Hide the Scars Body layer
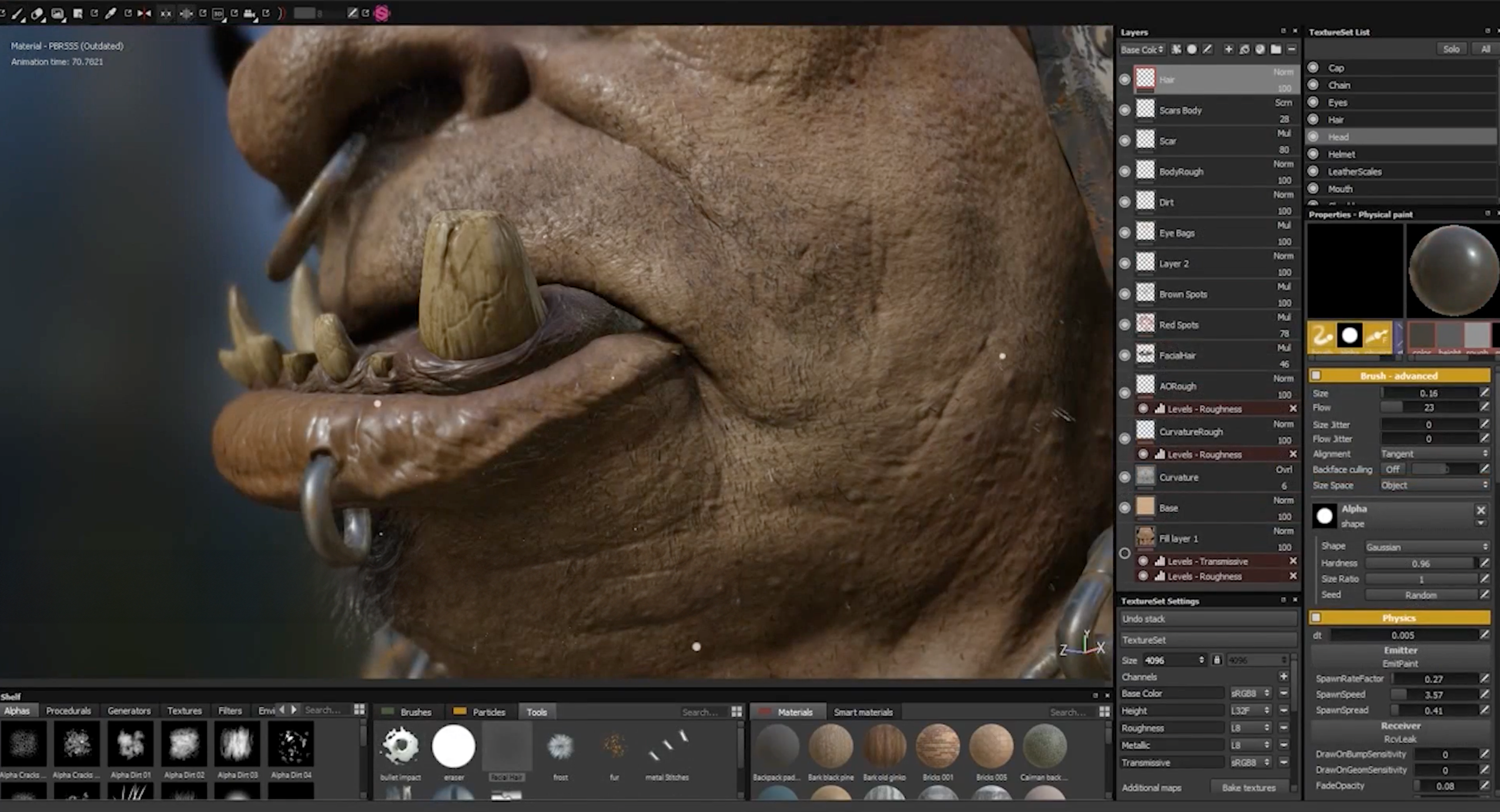 click(x=1124, y=110)
